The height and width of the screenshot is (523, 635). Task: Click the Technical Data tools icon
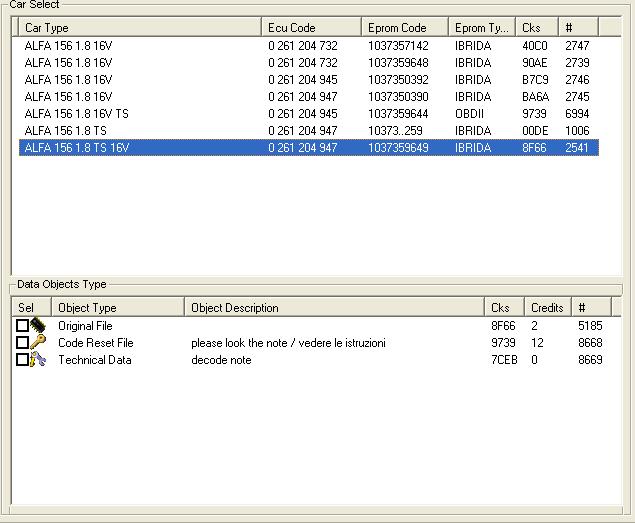click(x=39, y=360)
